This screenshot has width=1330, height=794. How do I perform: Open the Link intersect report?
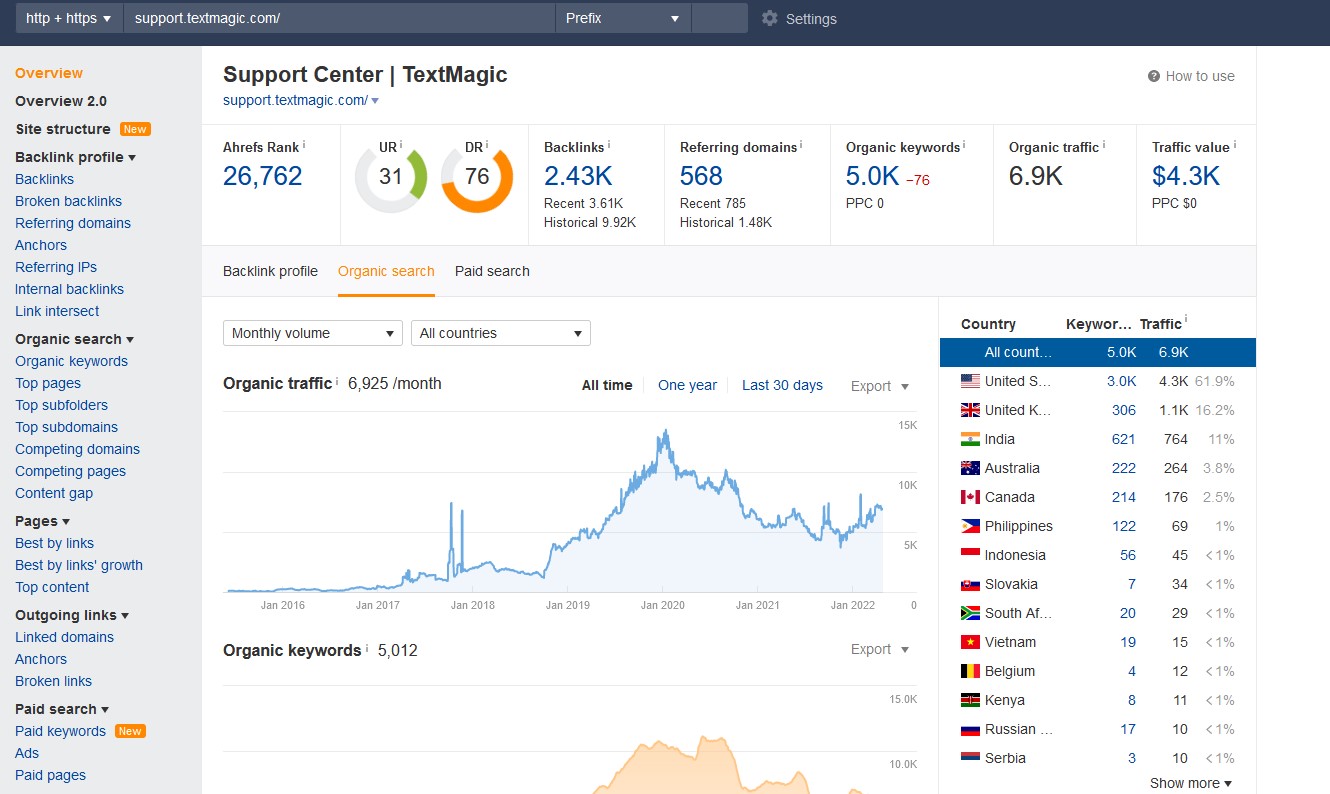coord(57,311)
